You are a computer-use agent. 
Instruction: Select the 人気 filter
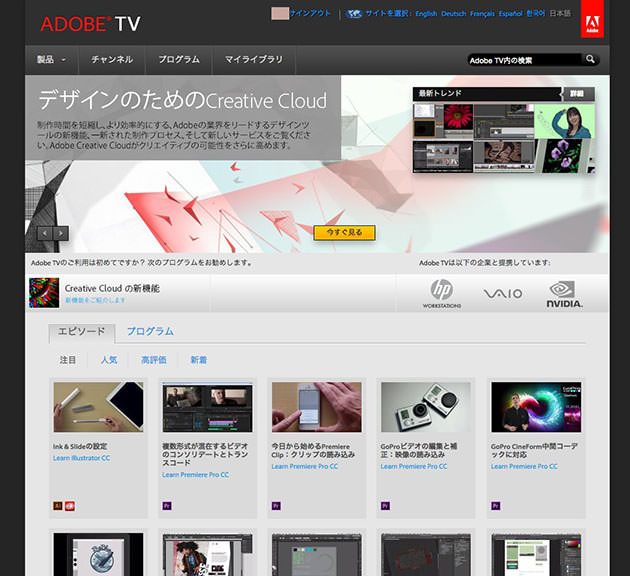tap(109, 360)
